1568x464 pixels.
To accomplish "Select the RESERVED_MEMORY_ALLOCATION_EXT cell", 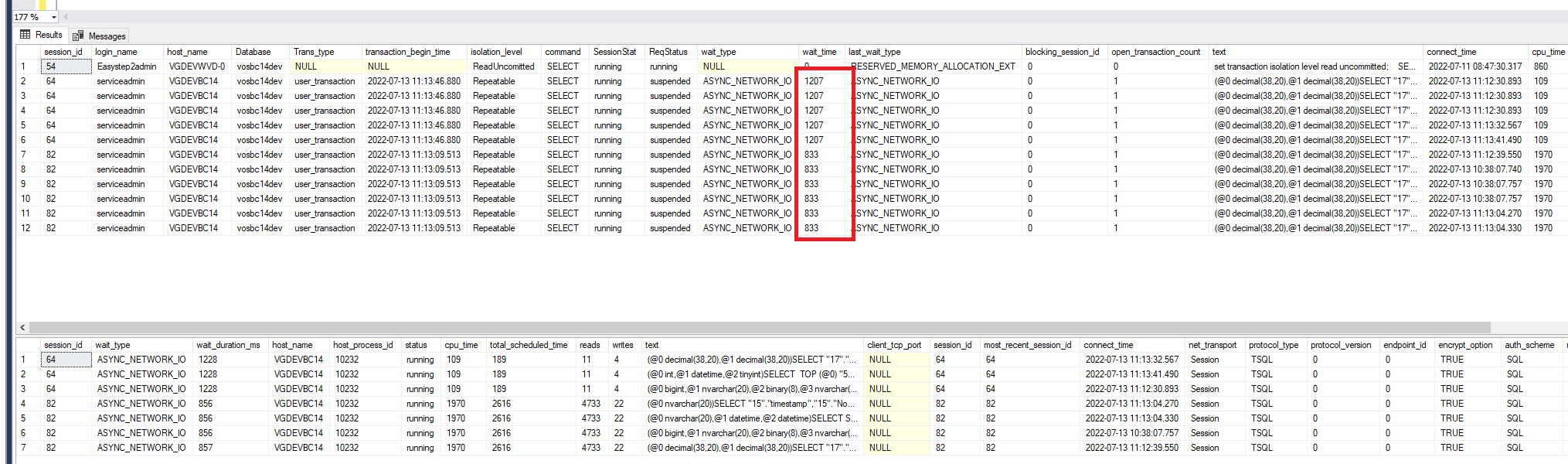I will click(x=934, y=67).
